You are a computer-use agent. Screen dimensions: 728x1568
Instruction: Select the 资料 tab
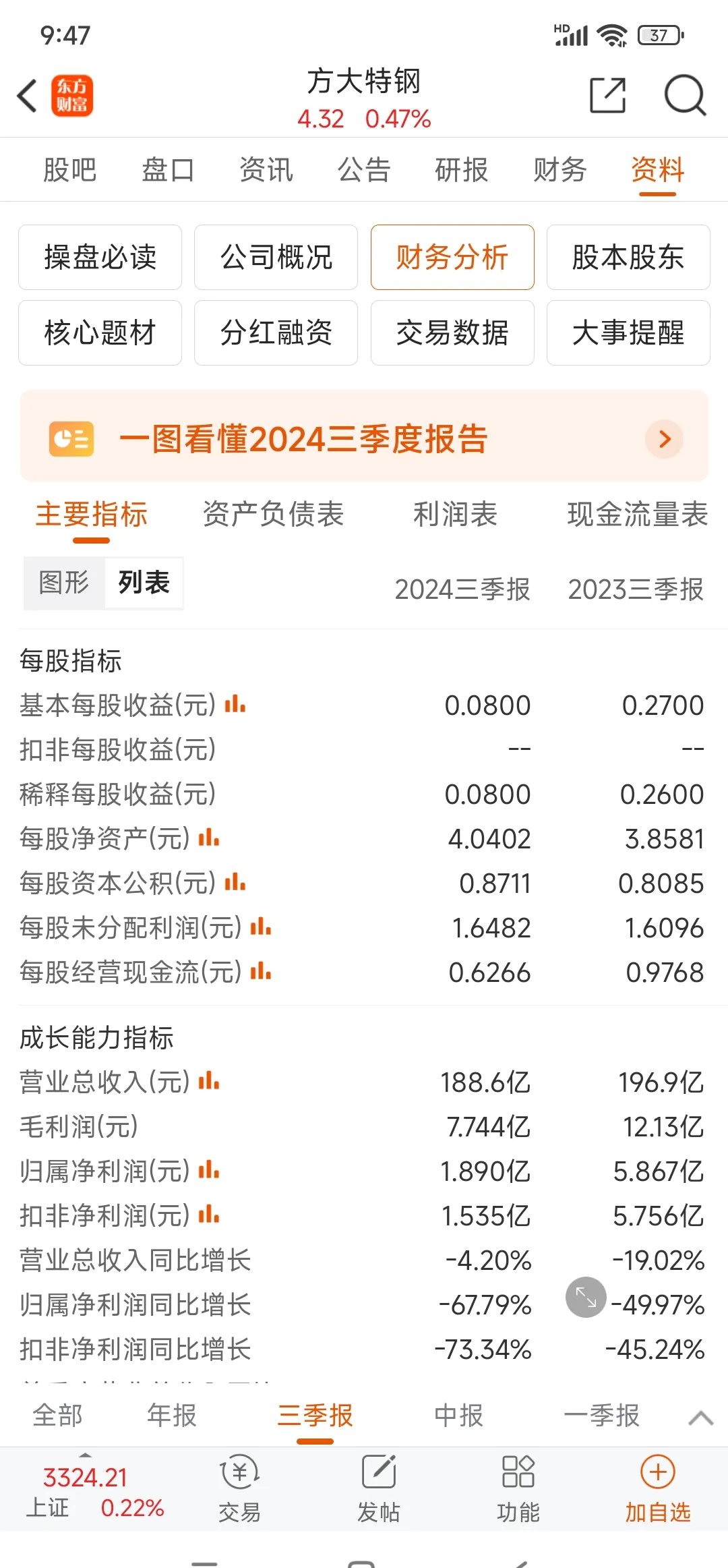coord(658,170)
